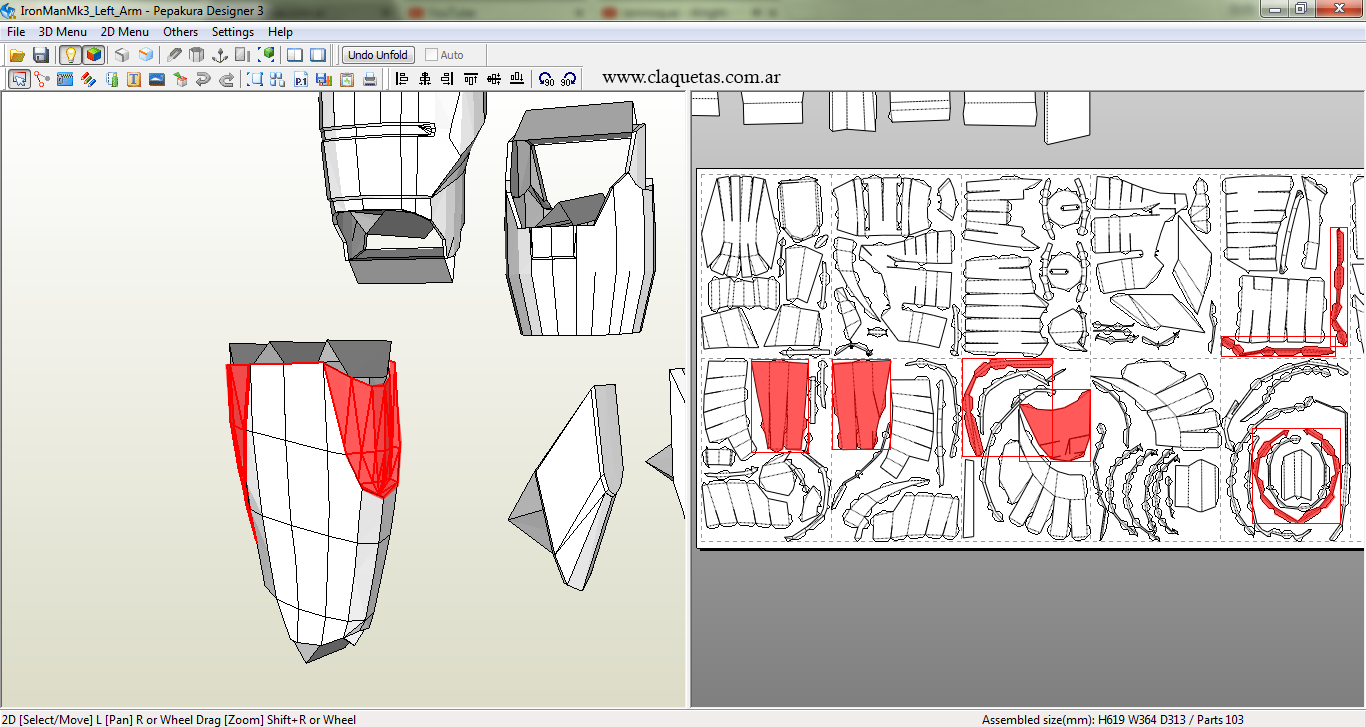Image resolution: width=1366 pixels, height=727 pixels.
Task: Open the 3D Menu
Action: tap(63, 32)
